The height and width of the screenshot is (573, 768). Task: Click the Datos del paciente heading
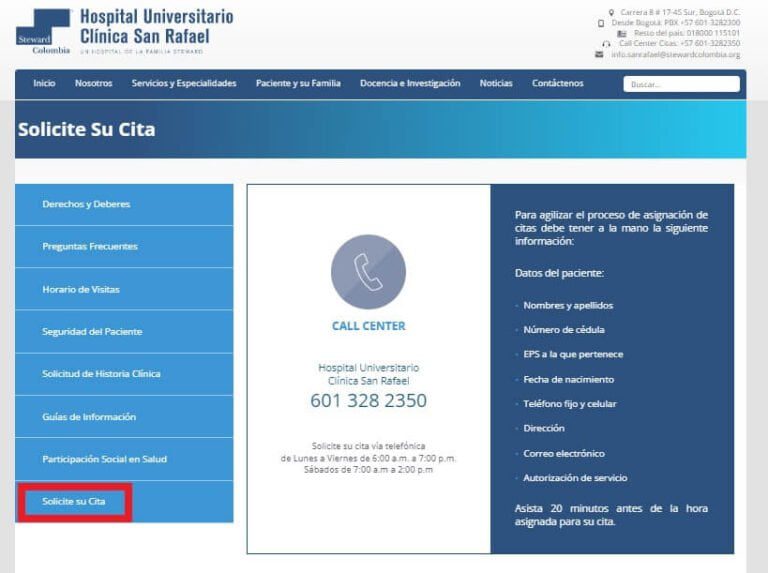coord(559,273)
